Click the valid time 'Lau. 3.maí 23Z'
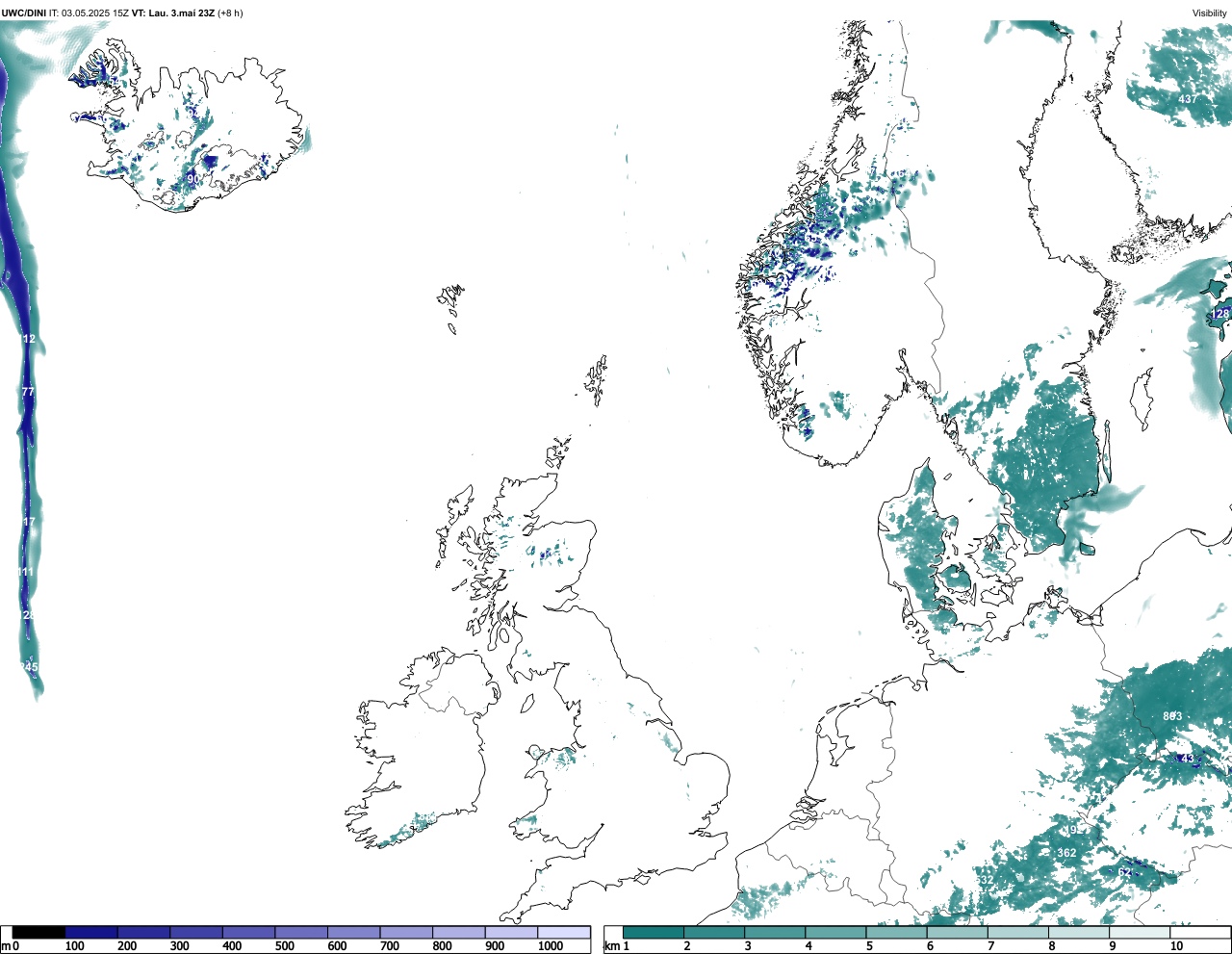Image resolution: width=1232 pixels, height=954 pixels. tap(182, 13)
